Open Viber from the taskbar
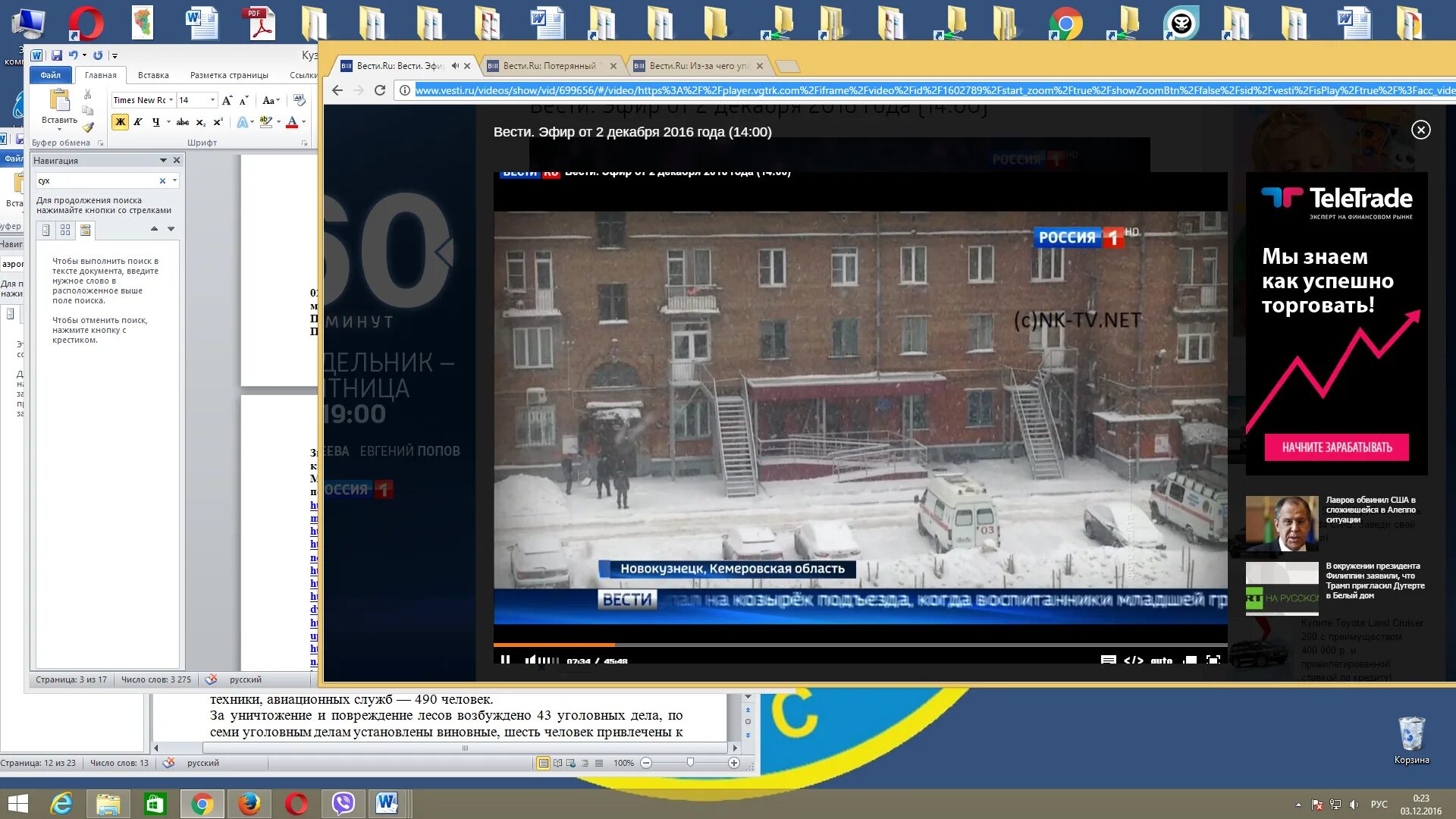1456x819 pixels. [x=343, y=804]
